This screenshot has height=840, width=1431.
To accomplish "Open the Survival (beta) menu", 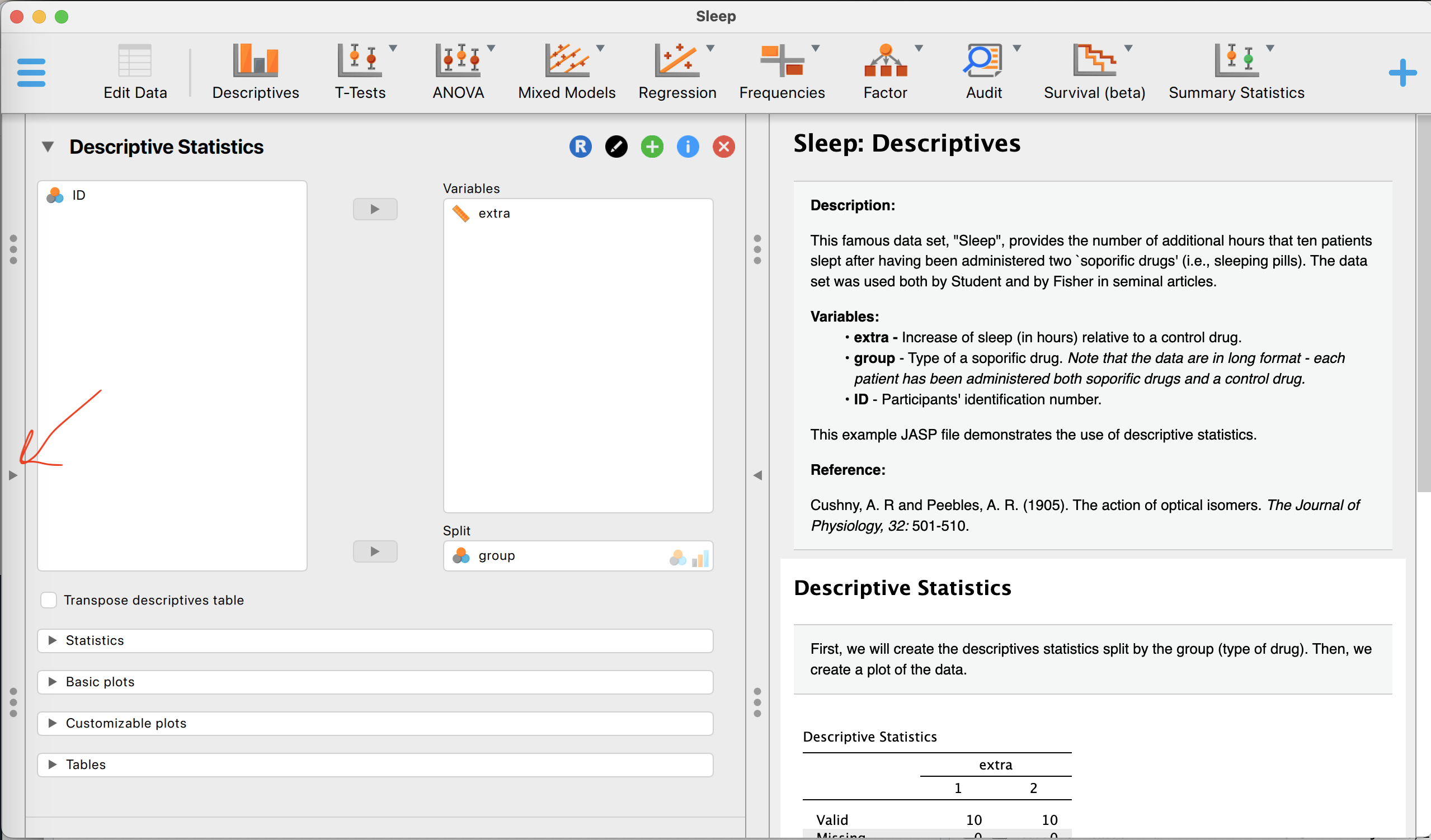I will pos(1094,72).
